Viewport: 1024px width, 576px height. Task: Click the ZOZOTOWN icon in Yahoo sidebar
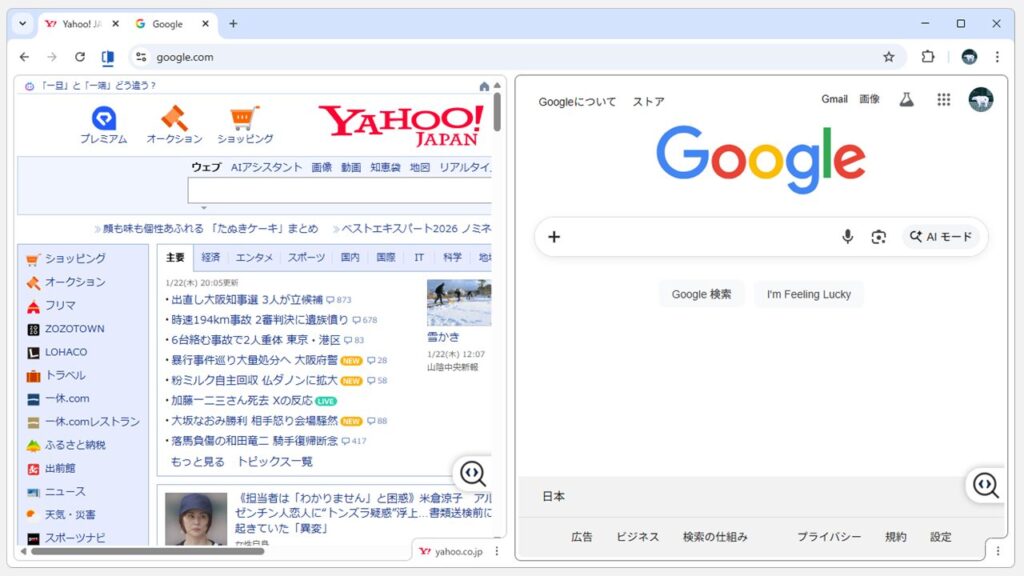31,328
